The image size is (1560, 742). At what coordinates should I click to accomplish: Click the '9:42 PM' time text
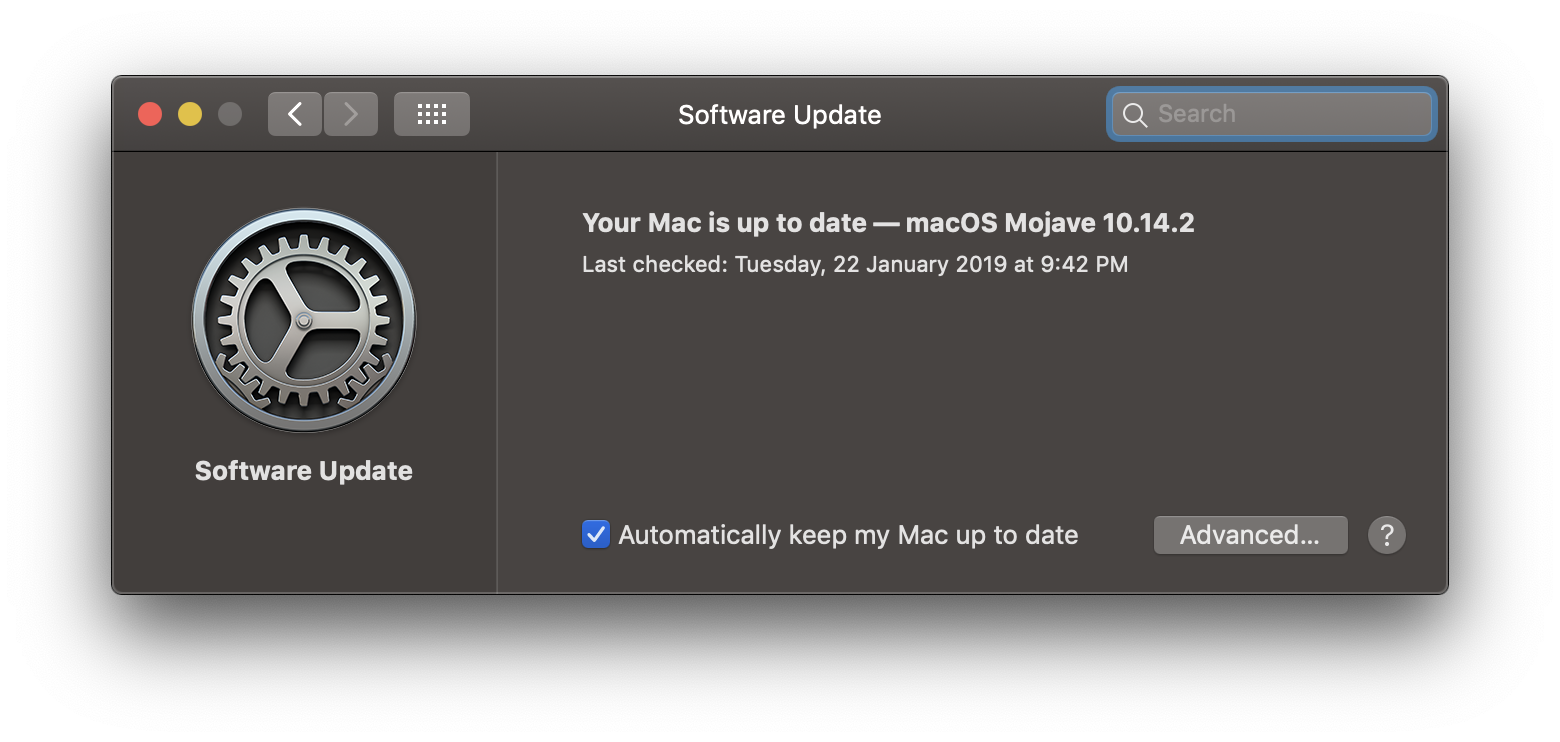[x=1083, y=265]
